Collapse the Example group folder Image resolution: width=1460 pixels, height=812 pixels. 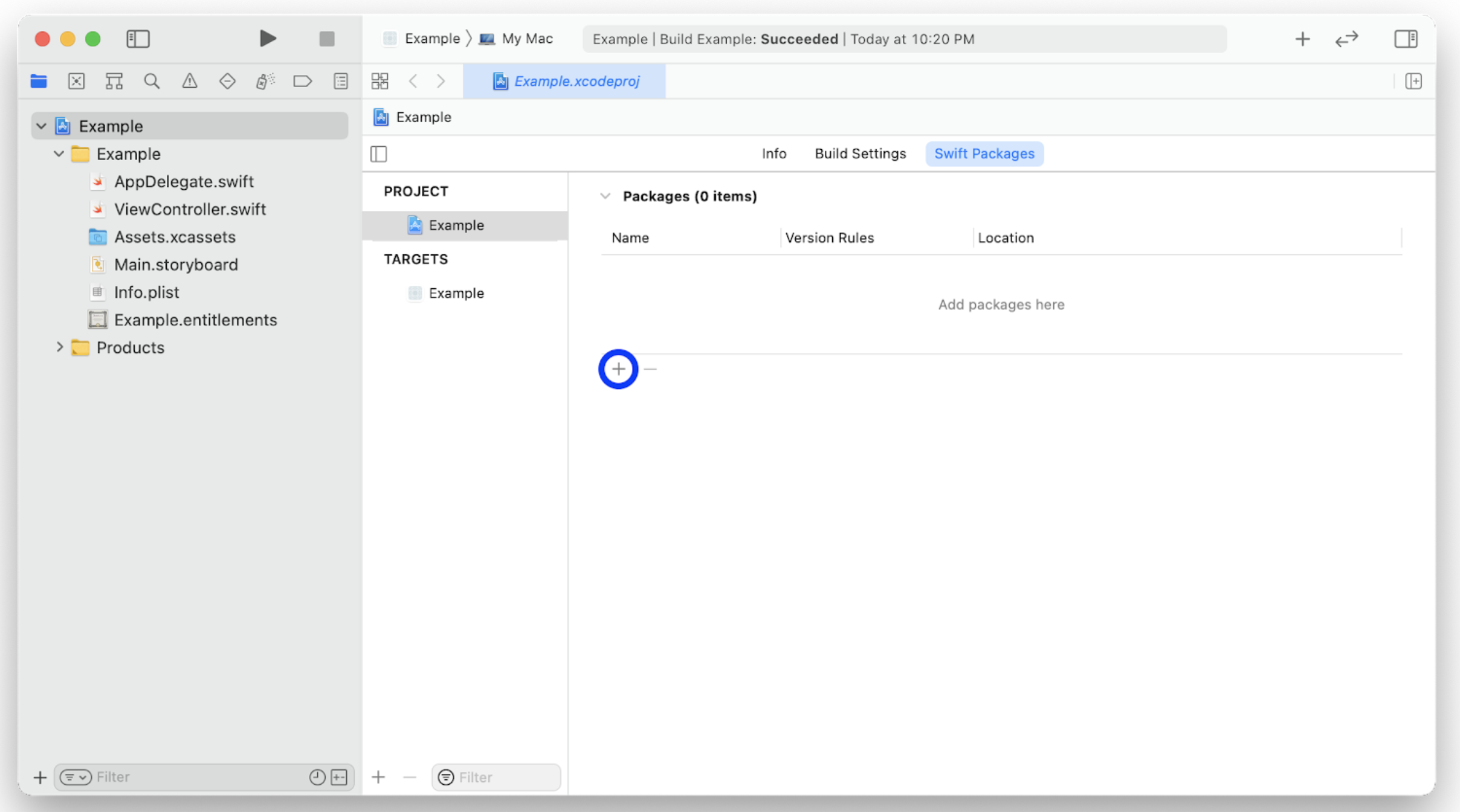pyautogui.click(x=59, y=153)
